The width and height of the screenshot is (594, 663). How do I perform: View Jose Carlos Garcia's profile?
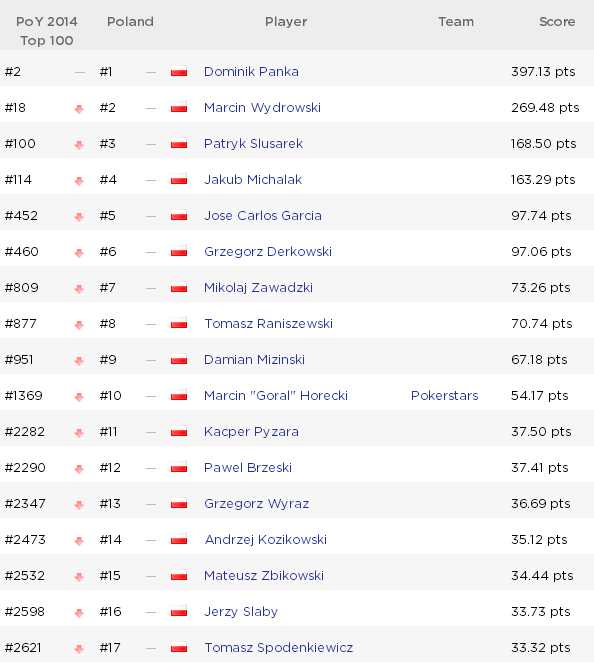263,216
